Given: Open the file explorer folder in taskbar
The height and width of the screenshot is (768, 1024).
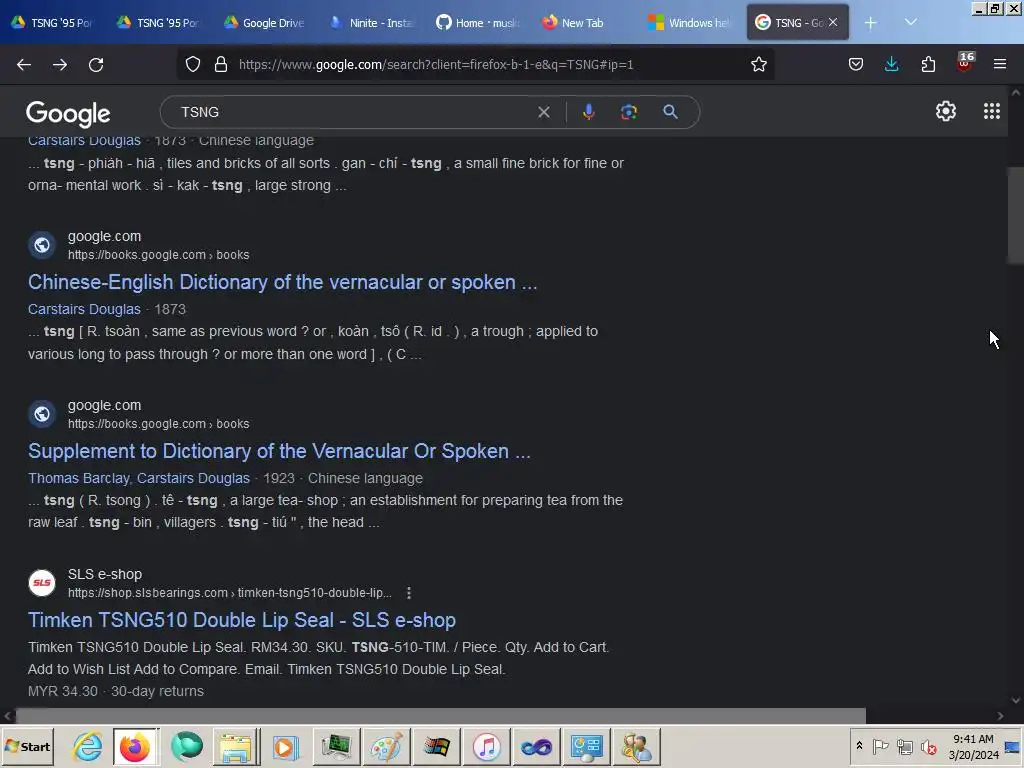Looking at the screenshot, I should point(235,747).
